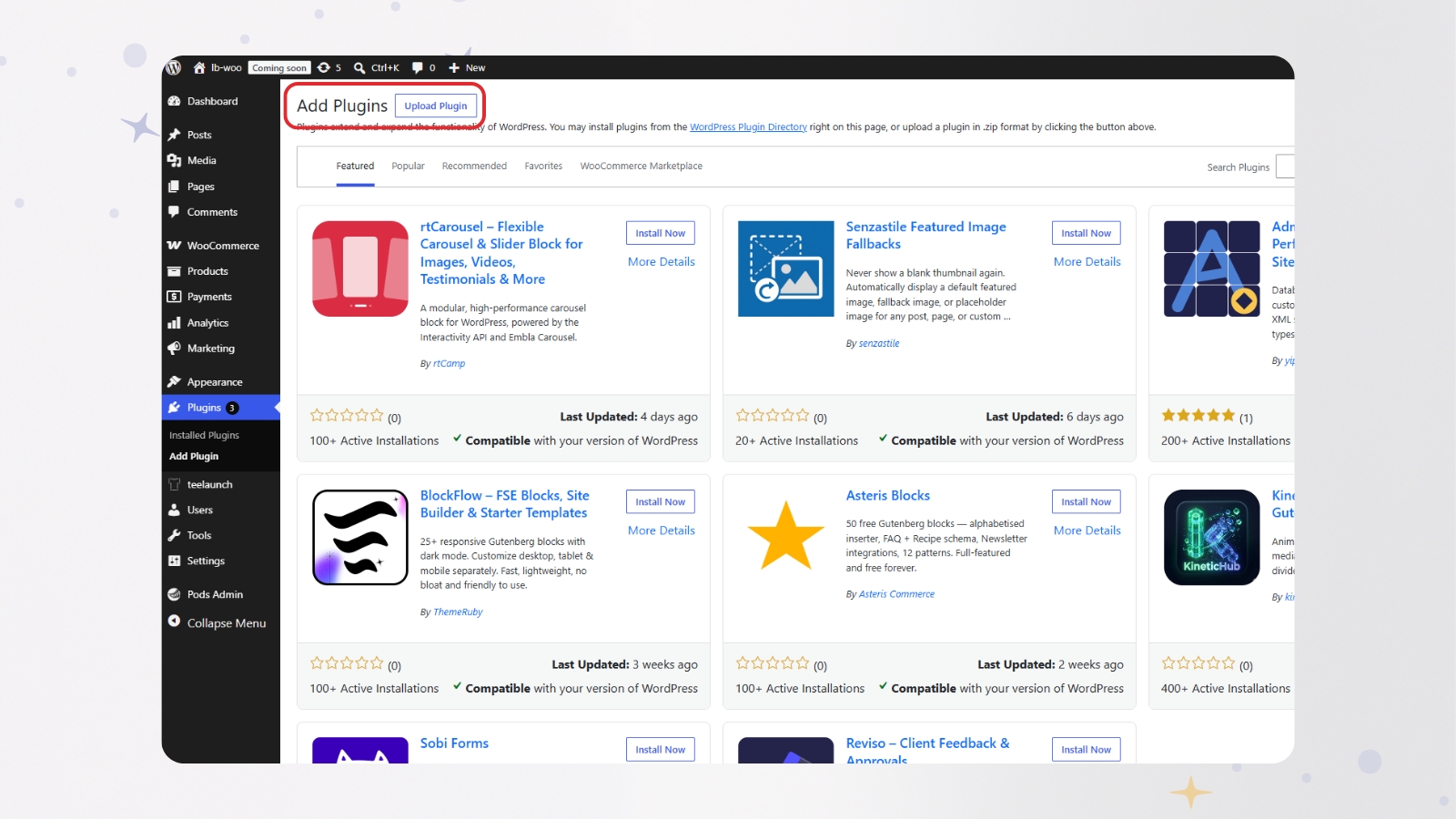
Task: Open the Analytics bar chart icon
Action: pos(174,323)
